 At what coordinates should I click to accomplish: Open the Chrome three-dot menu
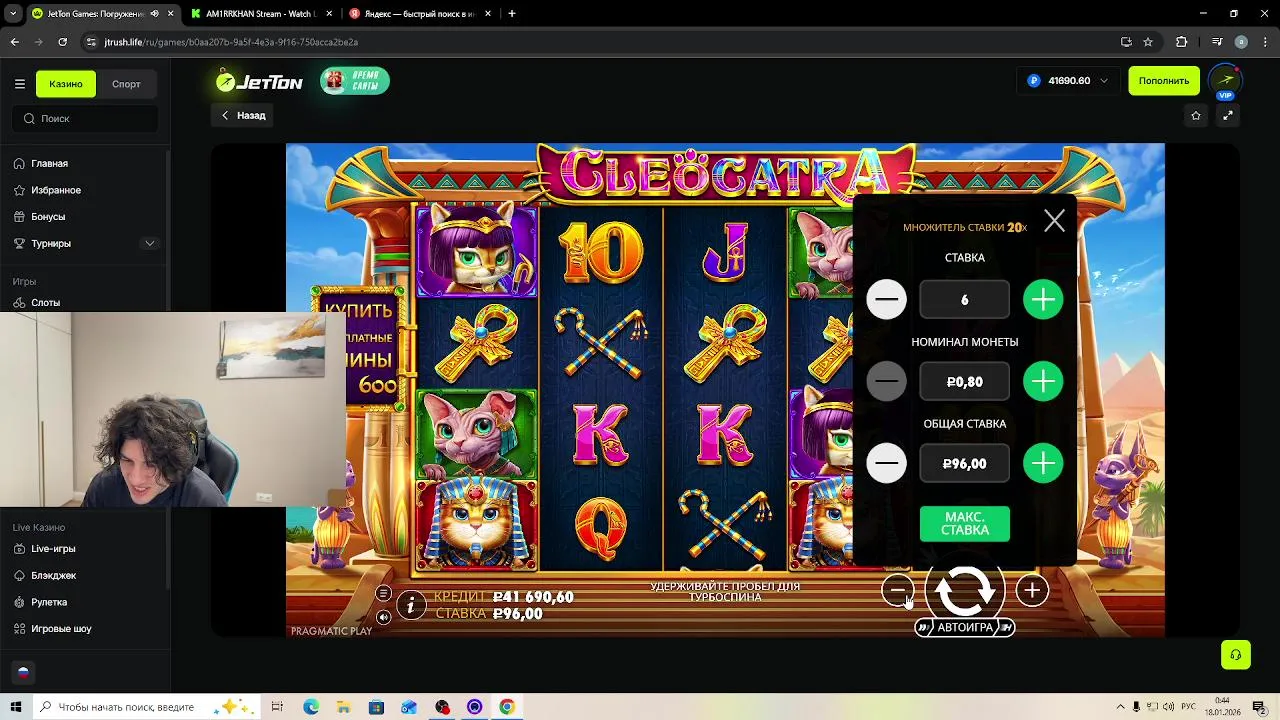[1265, 42]
